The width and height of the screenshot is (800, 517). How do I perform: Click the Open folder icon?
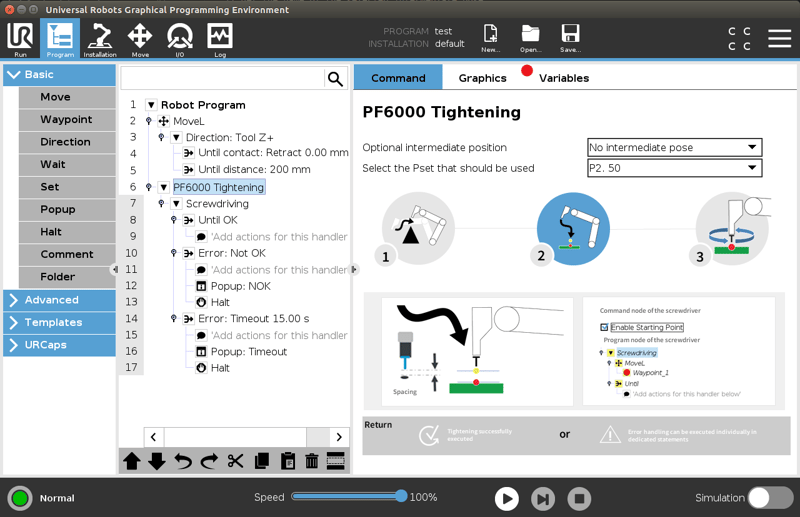(x=530, y=38)
